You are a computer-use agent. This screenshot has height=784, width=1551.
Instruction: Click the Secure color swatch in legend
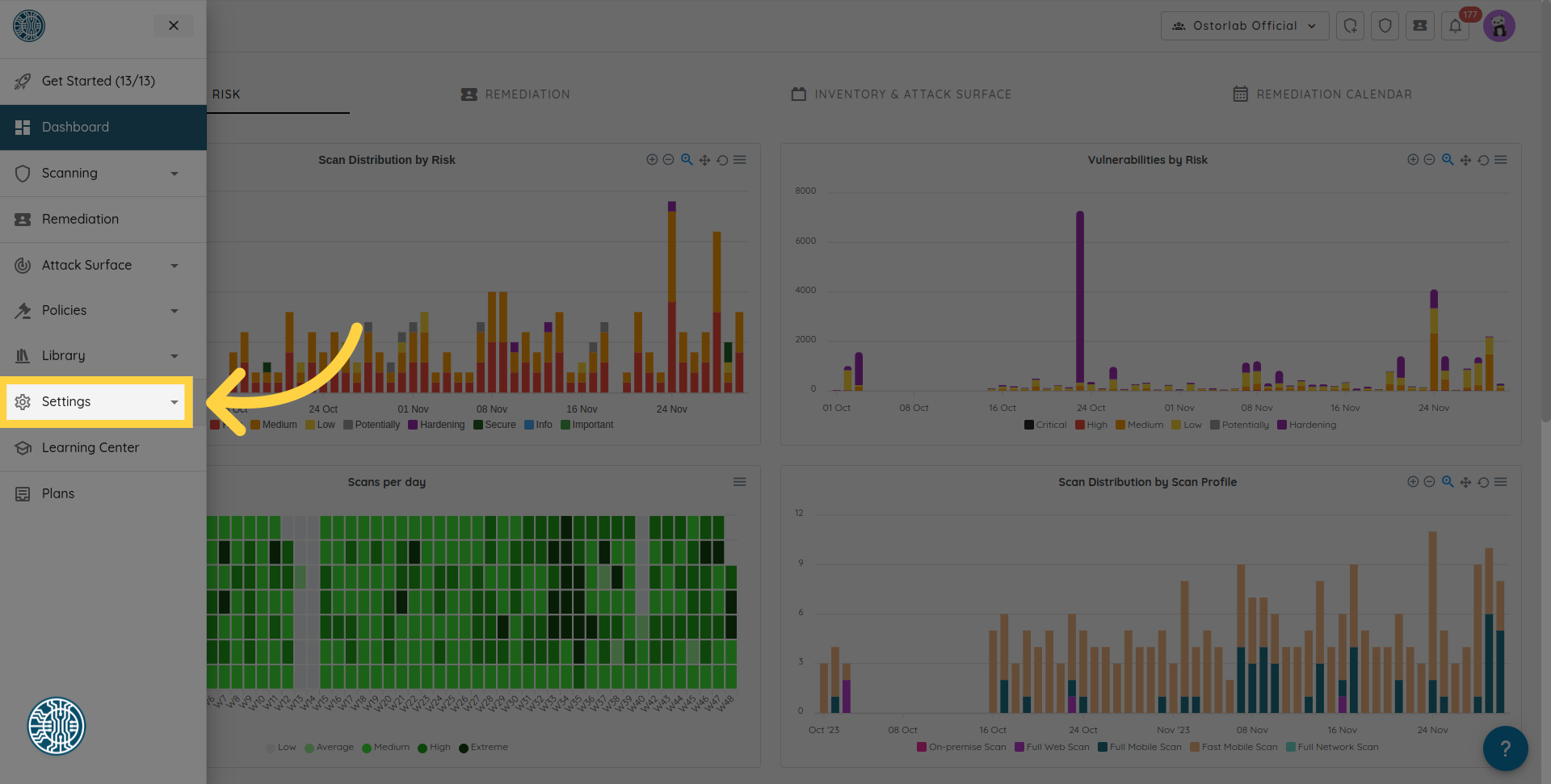tap(478, 425)
